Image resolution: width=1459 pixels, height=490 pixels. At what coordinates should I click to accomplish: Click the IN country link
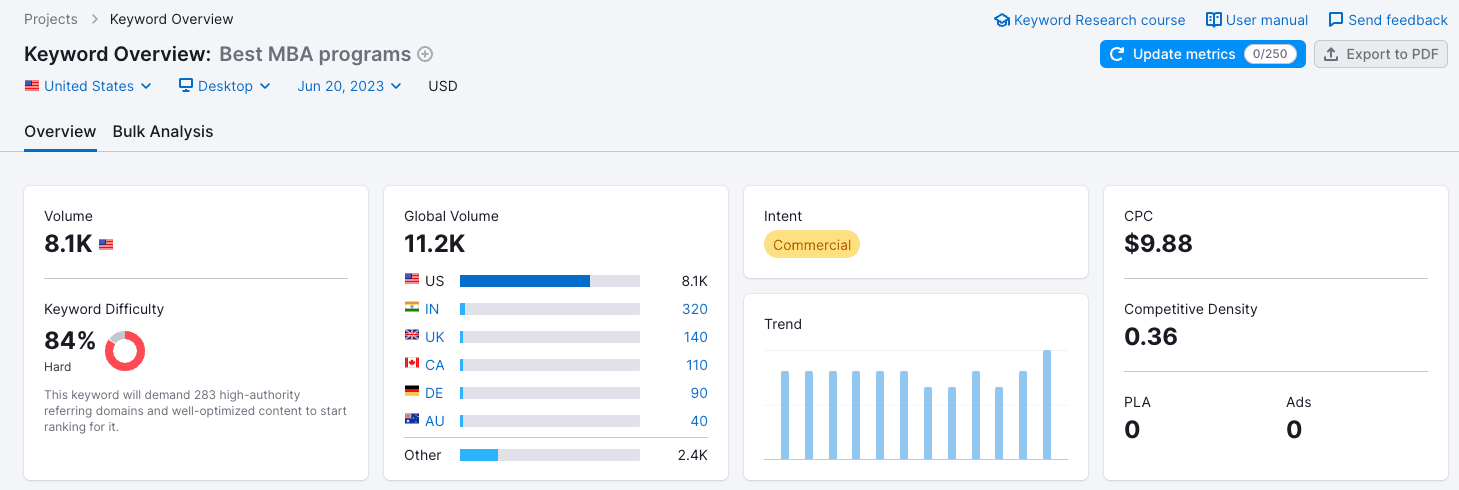(432, 309)
